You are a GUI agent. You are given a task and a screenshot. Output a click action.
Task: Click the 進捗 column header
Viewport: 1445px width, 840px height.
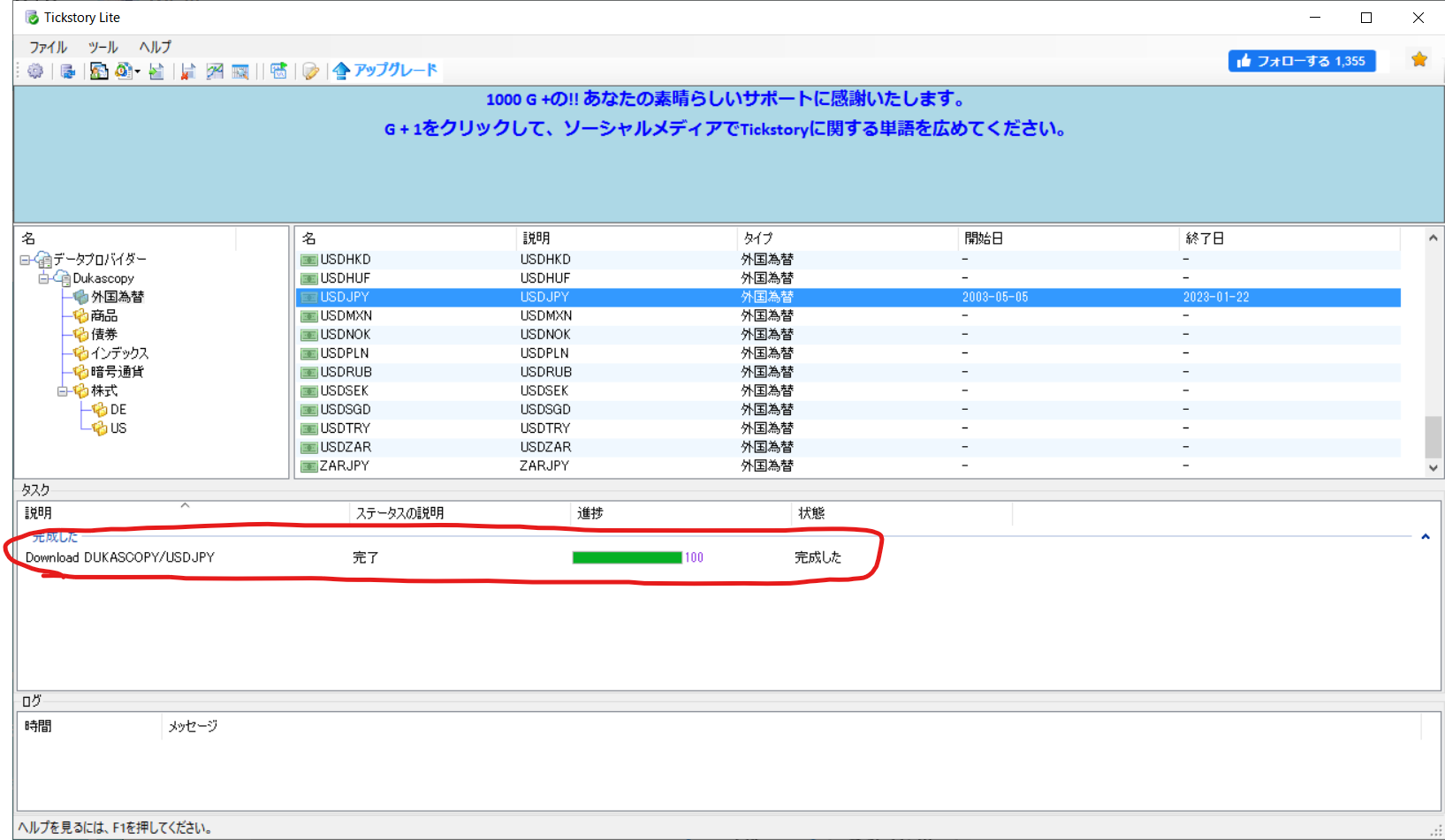pyautogui.click(x=681, y=513)
